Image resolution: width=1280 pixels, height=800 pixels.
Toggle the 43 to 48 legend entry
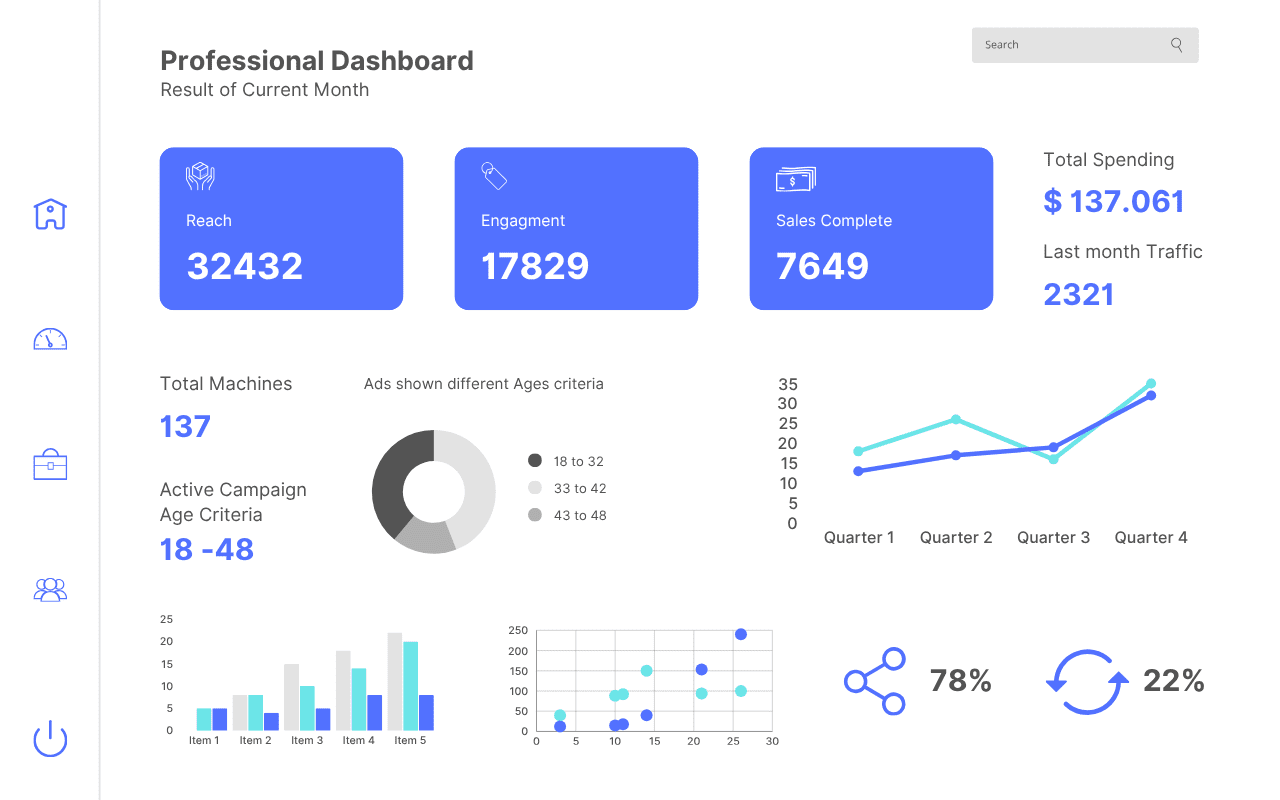tap(566, 515)
